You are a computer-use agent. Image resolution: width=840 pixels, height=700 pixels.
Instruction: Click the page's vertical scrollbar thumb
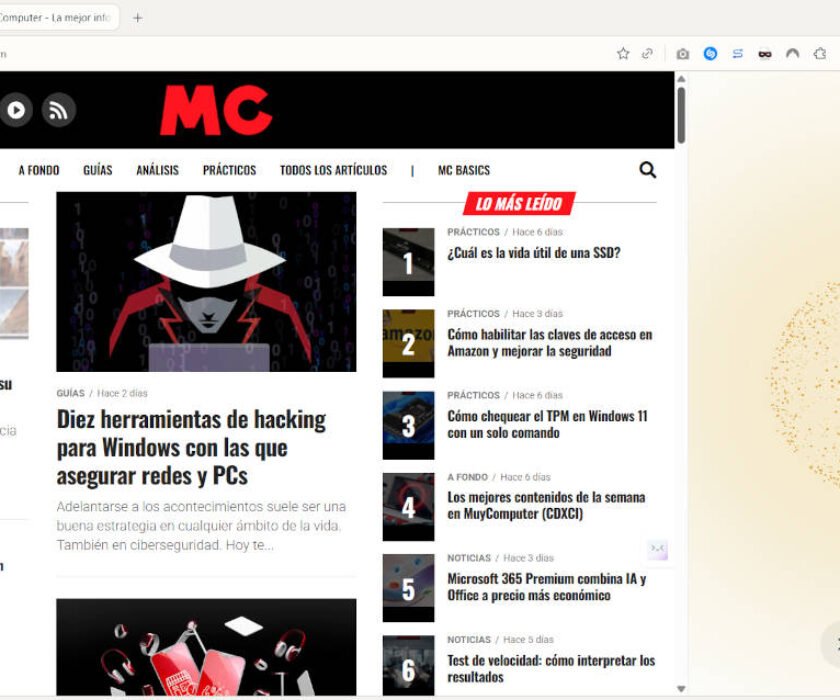tap(681, 115)
